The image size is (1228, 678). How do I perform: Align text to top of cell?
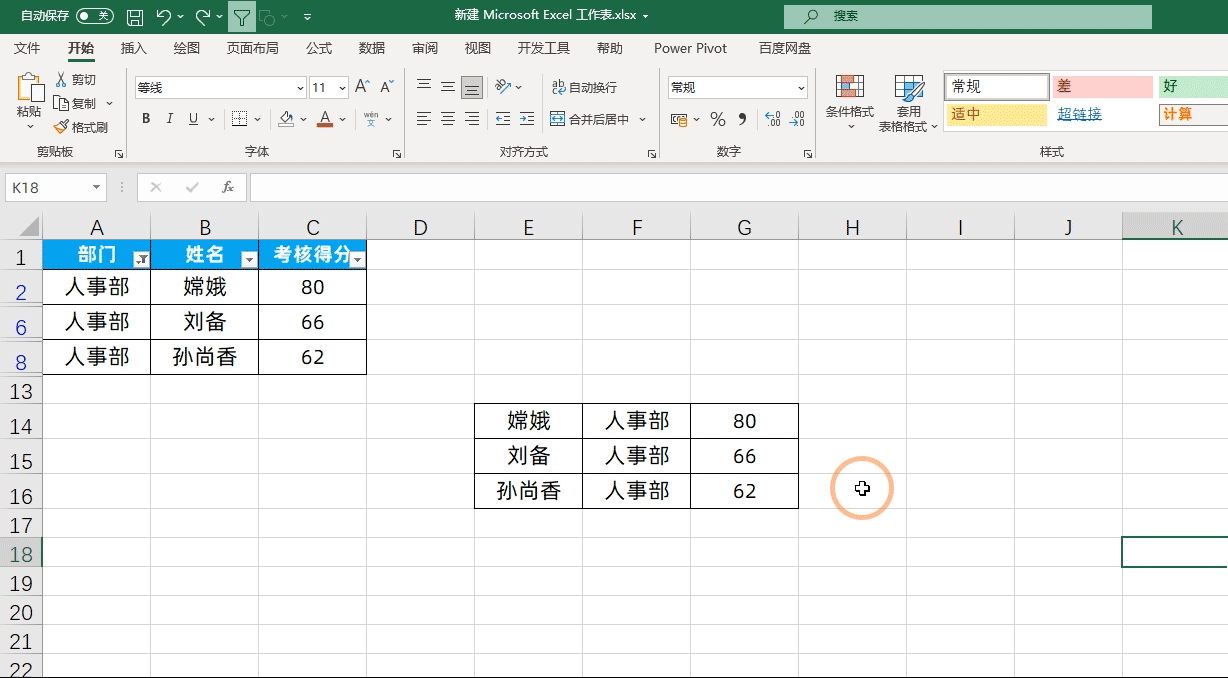424,87
